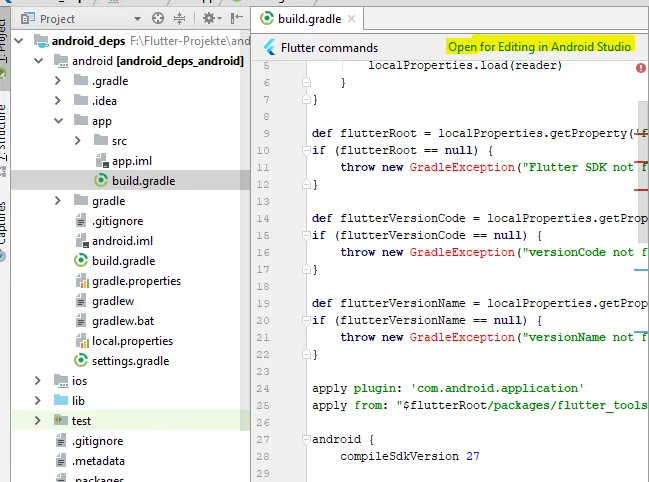
Task: Click the src folder icon
Action: (101, 140)
